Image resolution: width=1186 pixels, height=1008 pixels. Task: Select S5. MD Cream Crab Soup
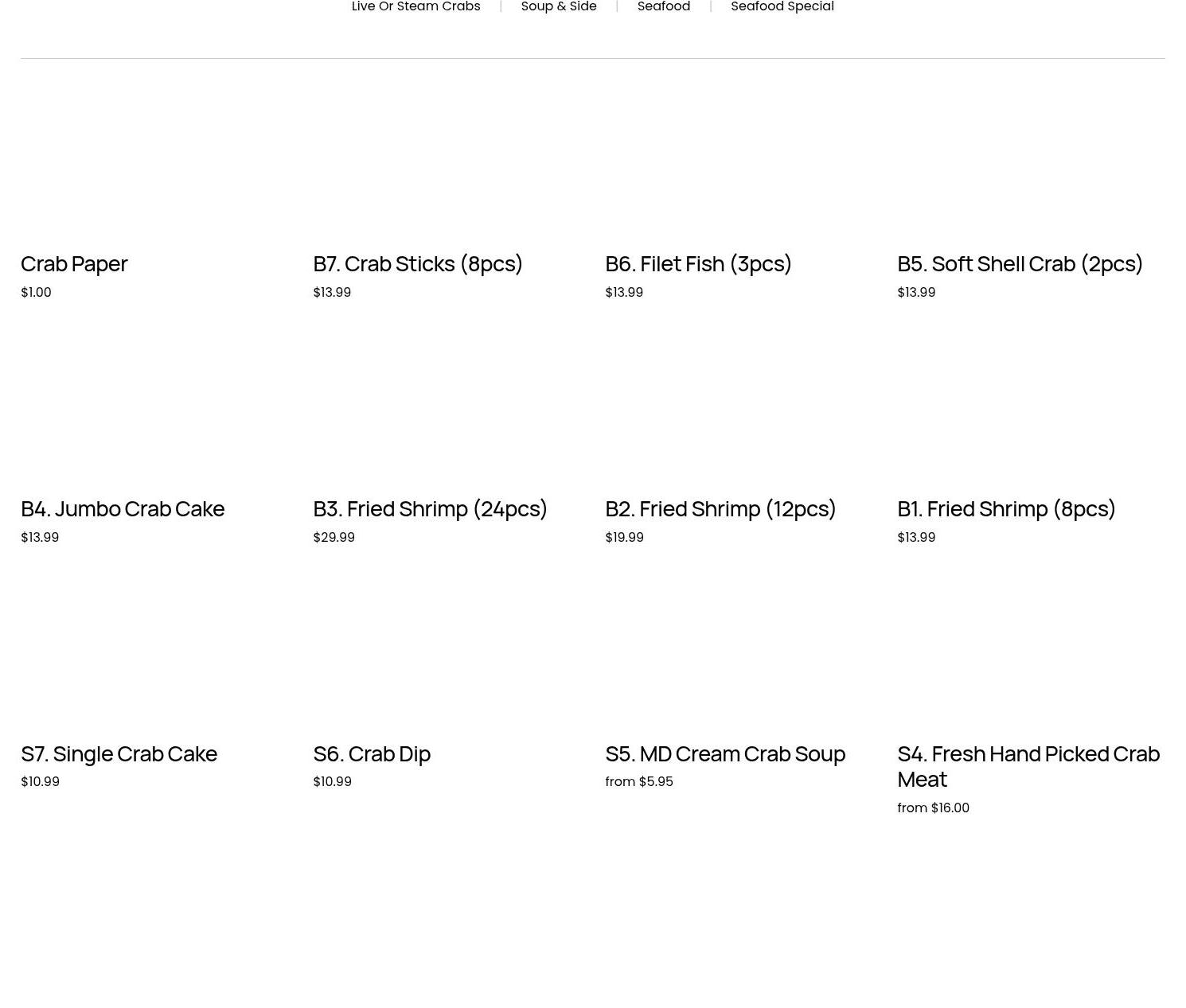[x=725, y=753]
